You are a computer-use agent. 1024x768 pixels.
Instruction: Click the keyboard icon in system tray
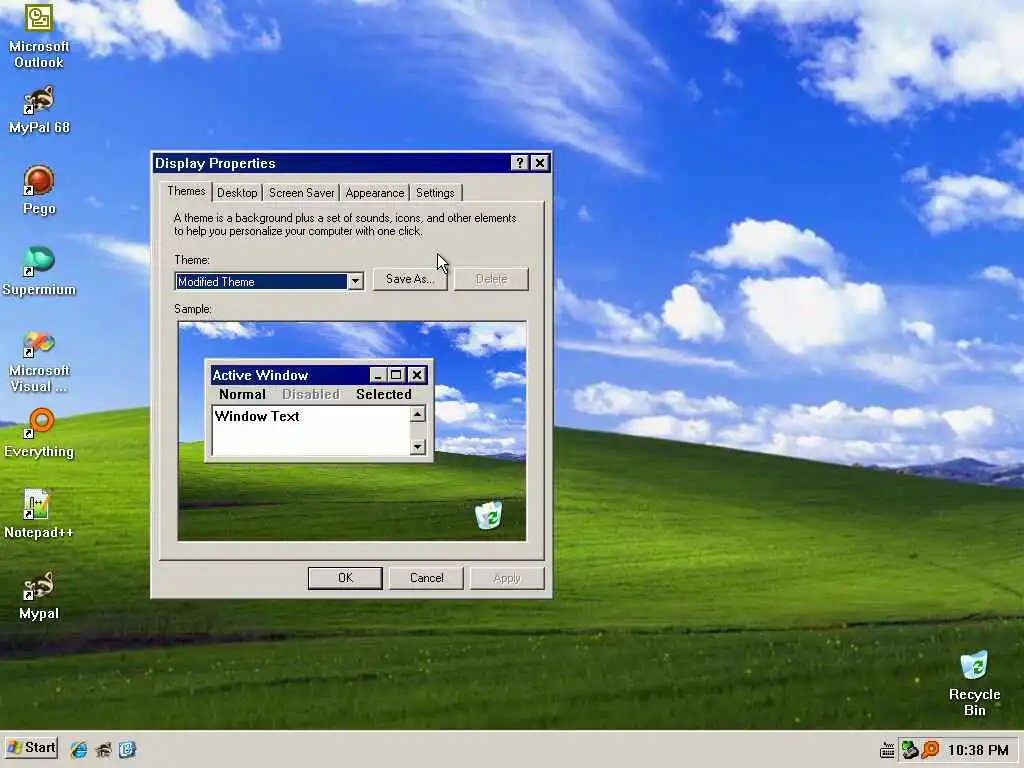tap(887, 750)
